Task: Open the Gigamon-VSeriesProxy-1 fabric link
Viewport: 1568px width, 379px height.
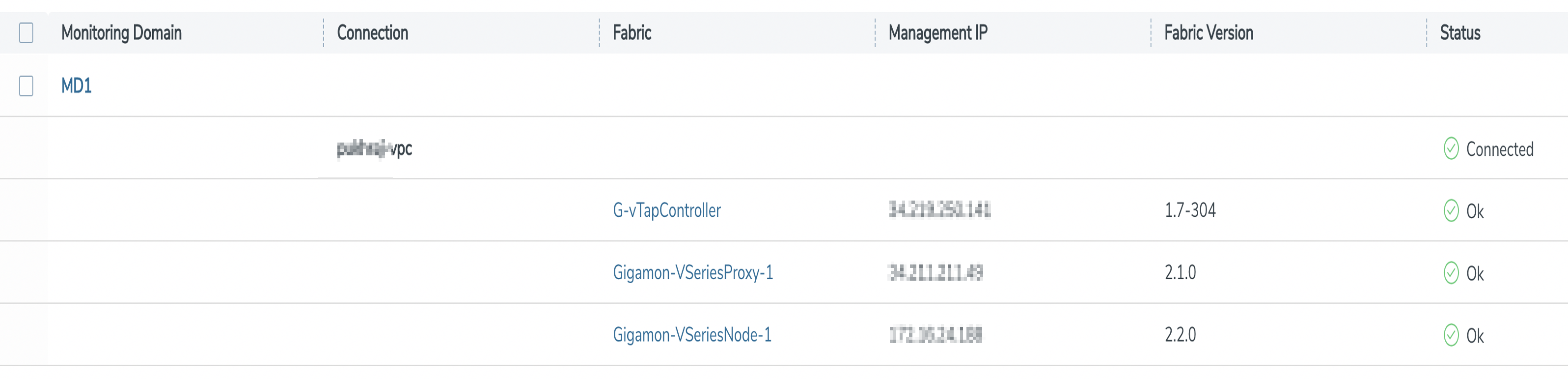Action: click(693, 272)
